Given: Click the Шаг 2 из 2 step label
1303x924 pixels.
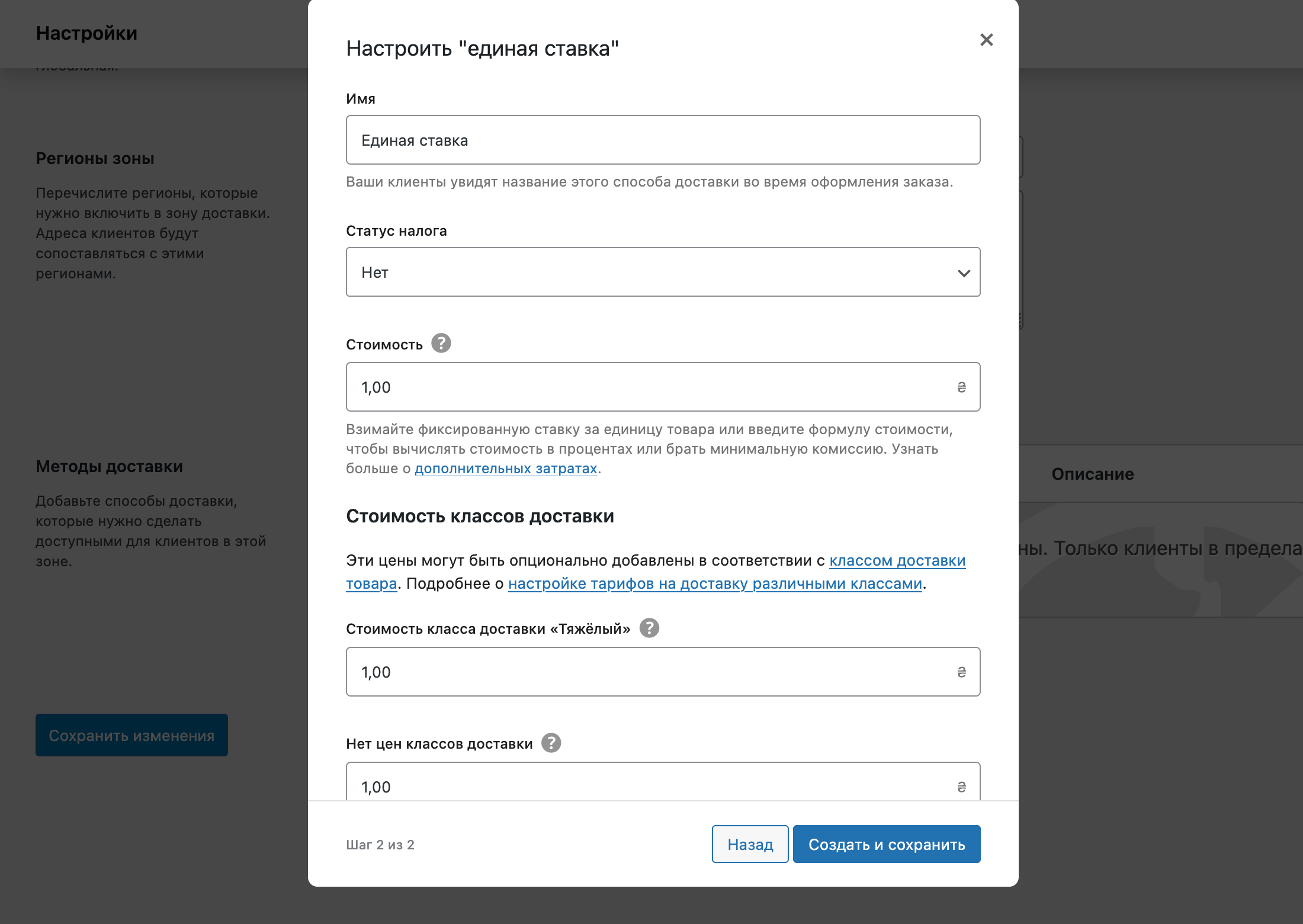Looking at the screenshot, I should pyautogui.click(x=380, y=845).
